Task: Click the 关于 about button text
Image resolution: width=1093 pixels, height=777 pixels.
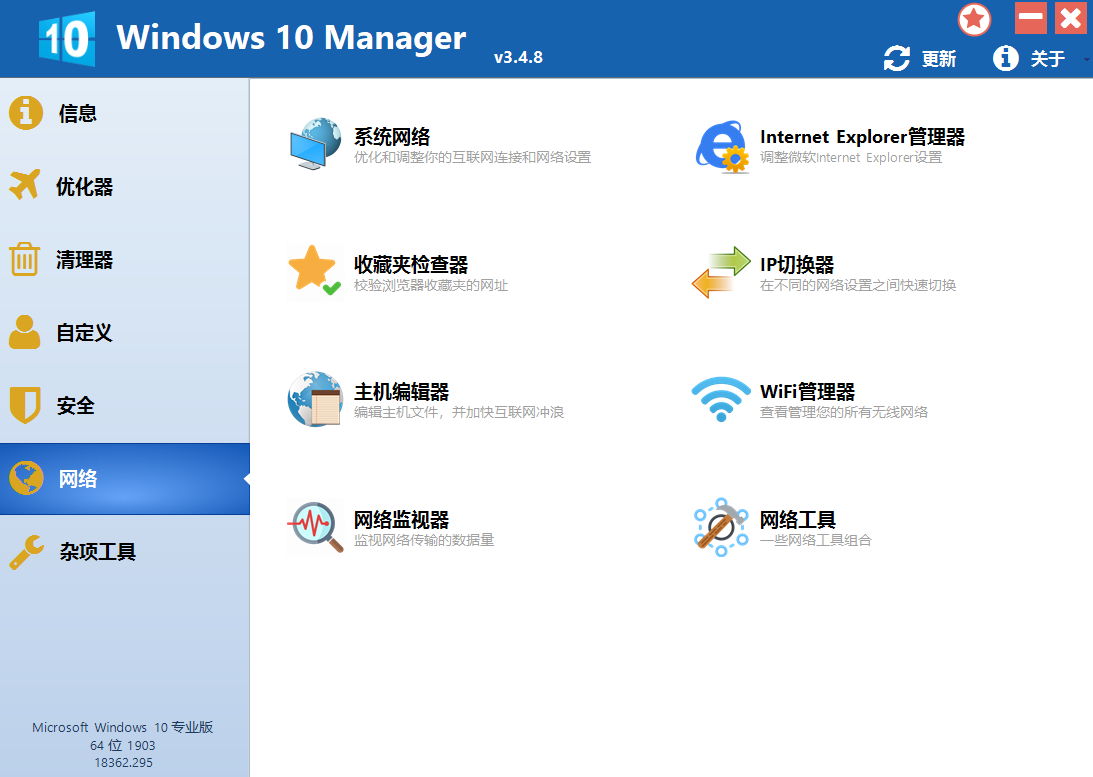Action: point(1048,59)
